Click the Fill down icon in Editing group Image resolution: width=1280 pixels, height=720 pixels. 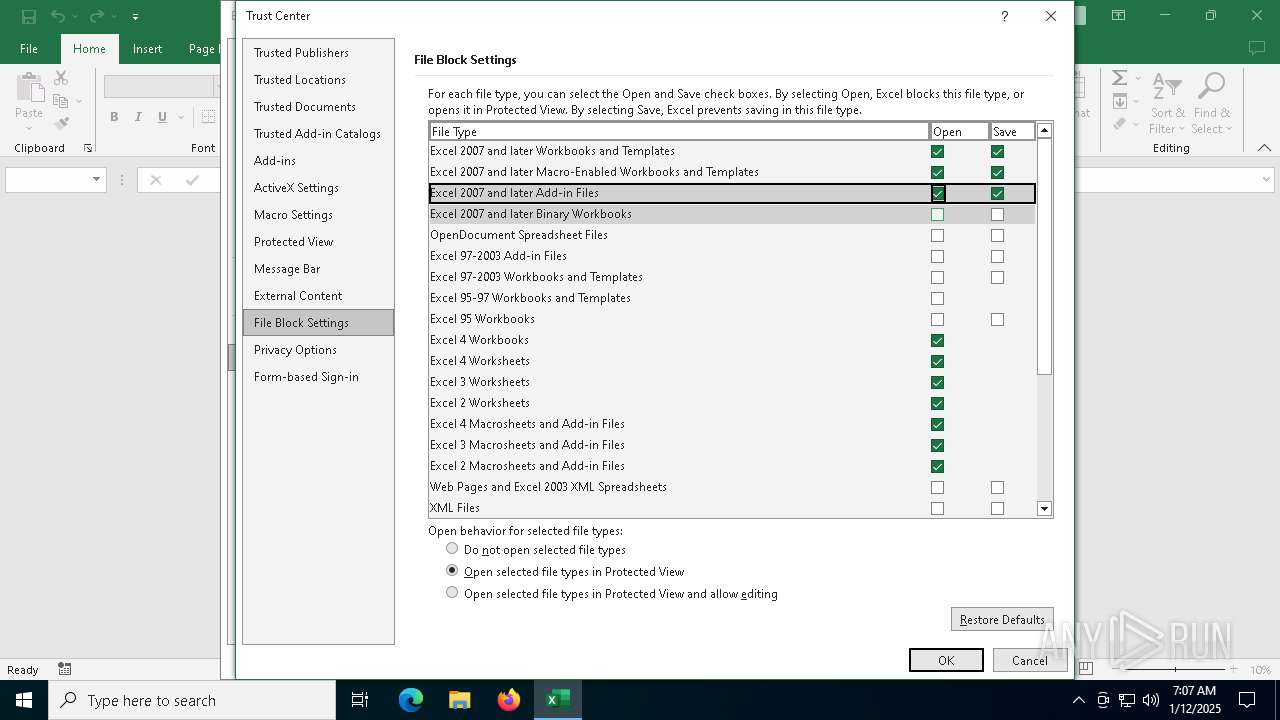1120,101
